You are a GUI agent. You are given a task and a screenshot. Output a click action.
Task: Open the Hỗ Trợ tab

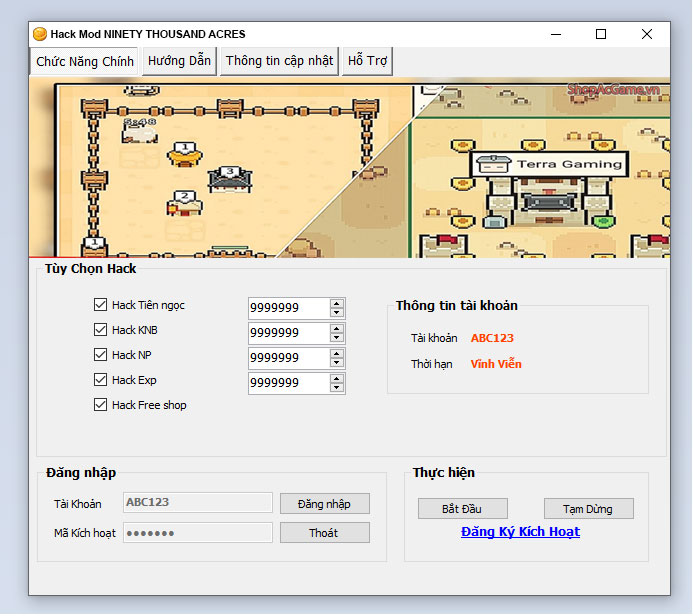[367, 61]
